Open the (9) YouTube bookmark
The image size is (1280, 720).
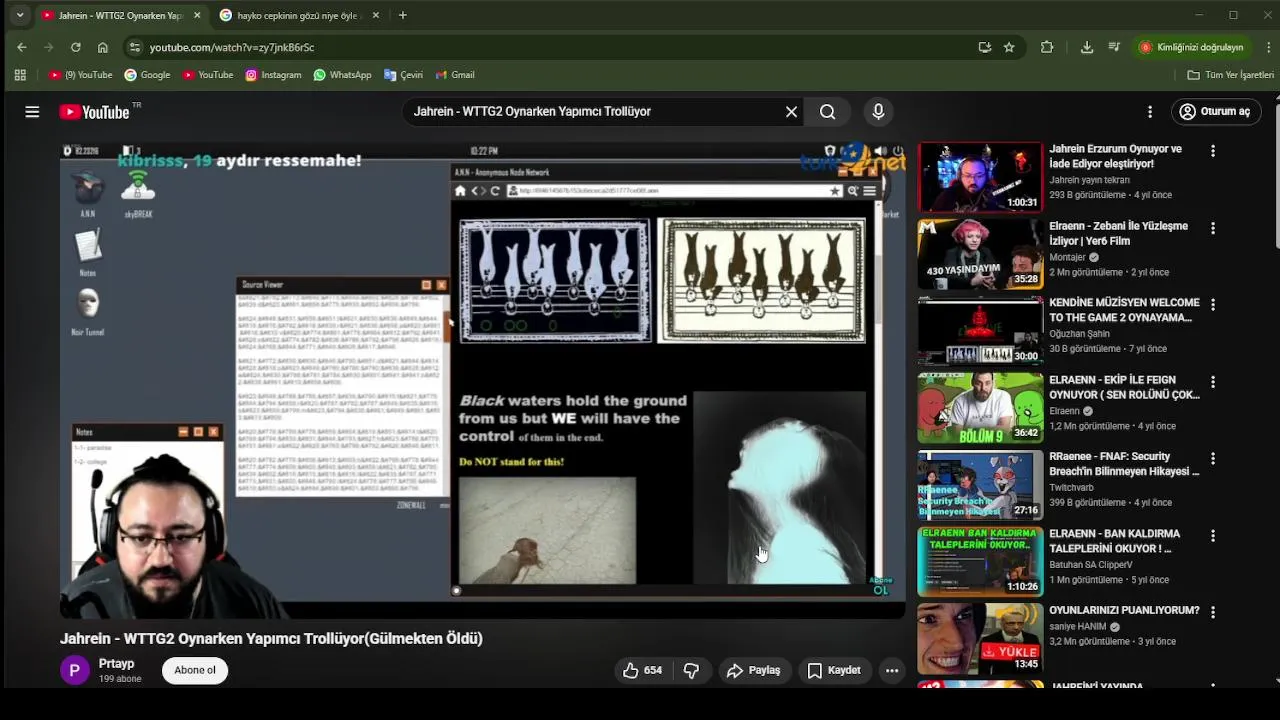(x=81, y=75)
